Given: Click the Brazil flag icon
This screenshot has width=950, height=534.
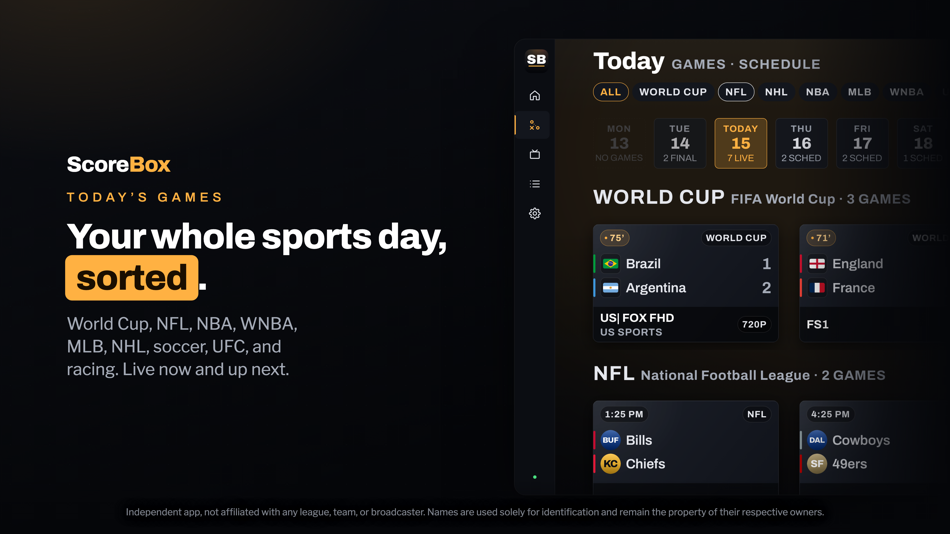Looking at the screenshot, I should tap(611, 264).
